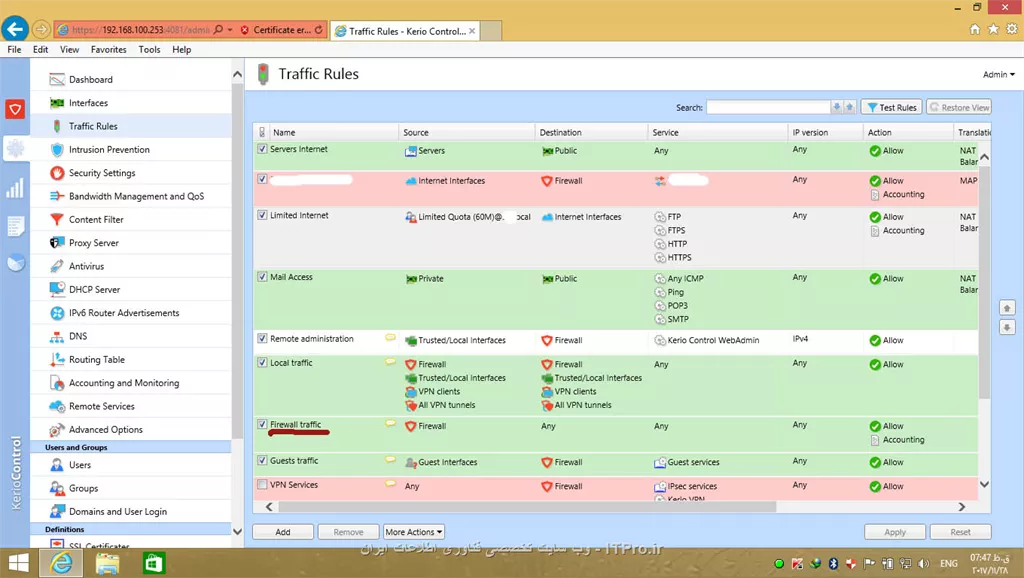Switch to Traffic Rules browser tab
The image size is (1024, 578).
pos(405,31)
